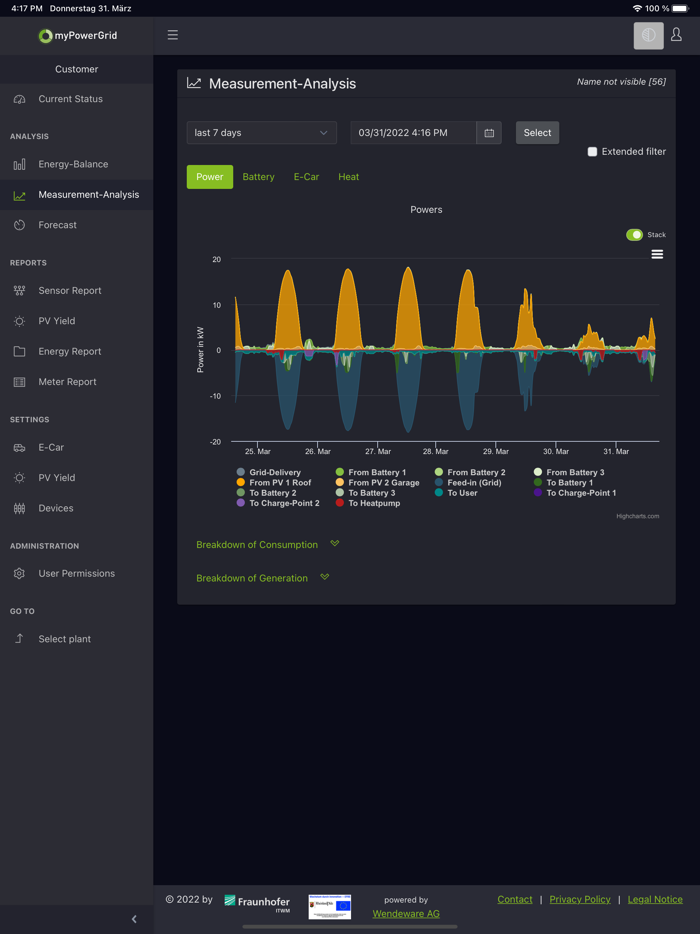The height and width of the screenshot is (934, 700).
Task: Open the Privacy Policy link
Action: [x=580, y=899]
